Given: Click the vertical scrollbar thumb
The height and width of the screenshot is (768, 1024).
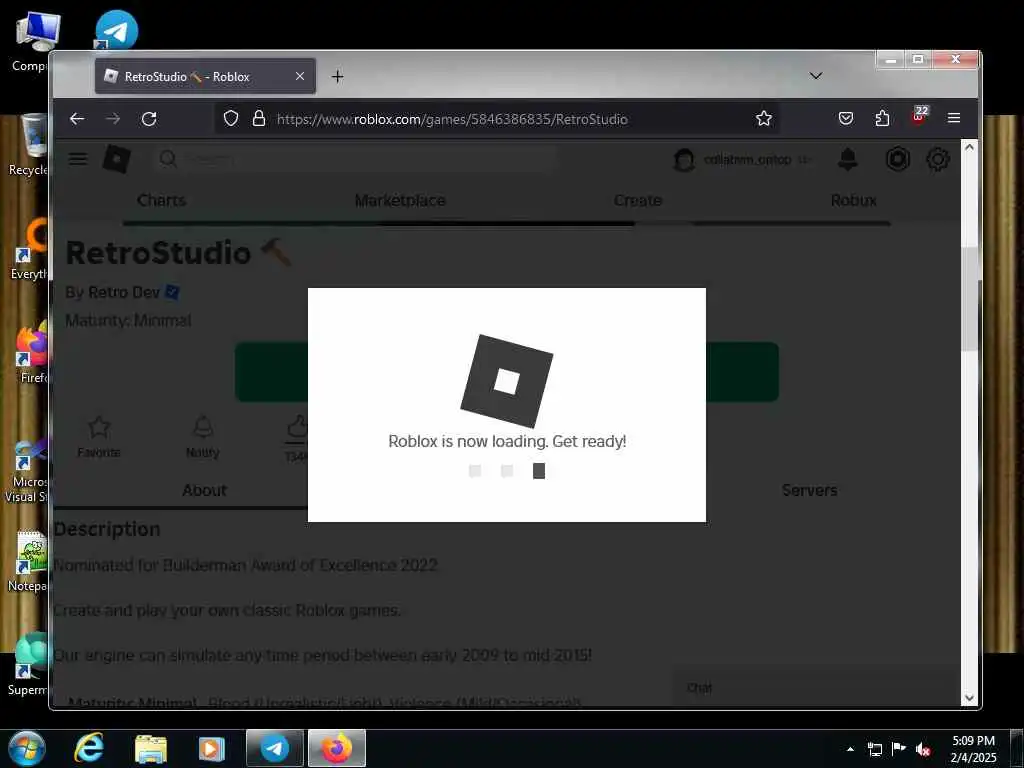Looking at the screenshot, I should click(969, 299).
